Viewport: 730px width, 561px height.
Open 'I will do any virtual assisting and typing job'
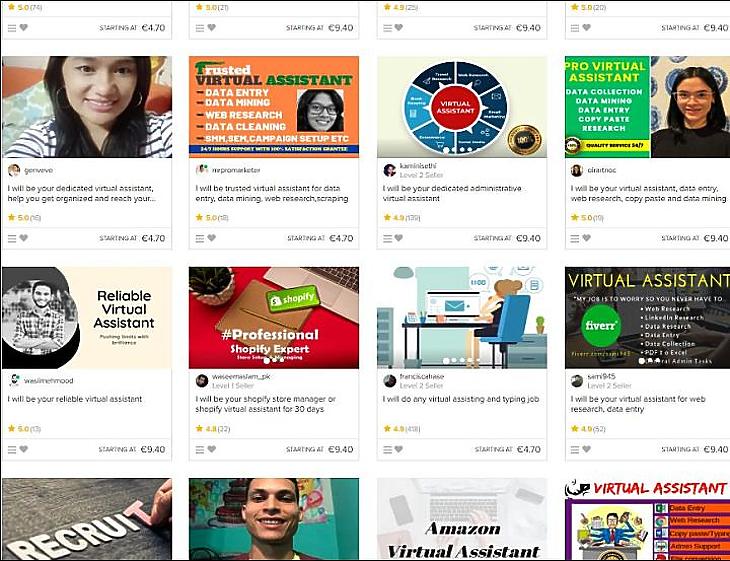tap(461, 399)
